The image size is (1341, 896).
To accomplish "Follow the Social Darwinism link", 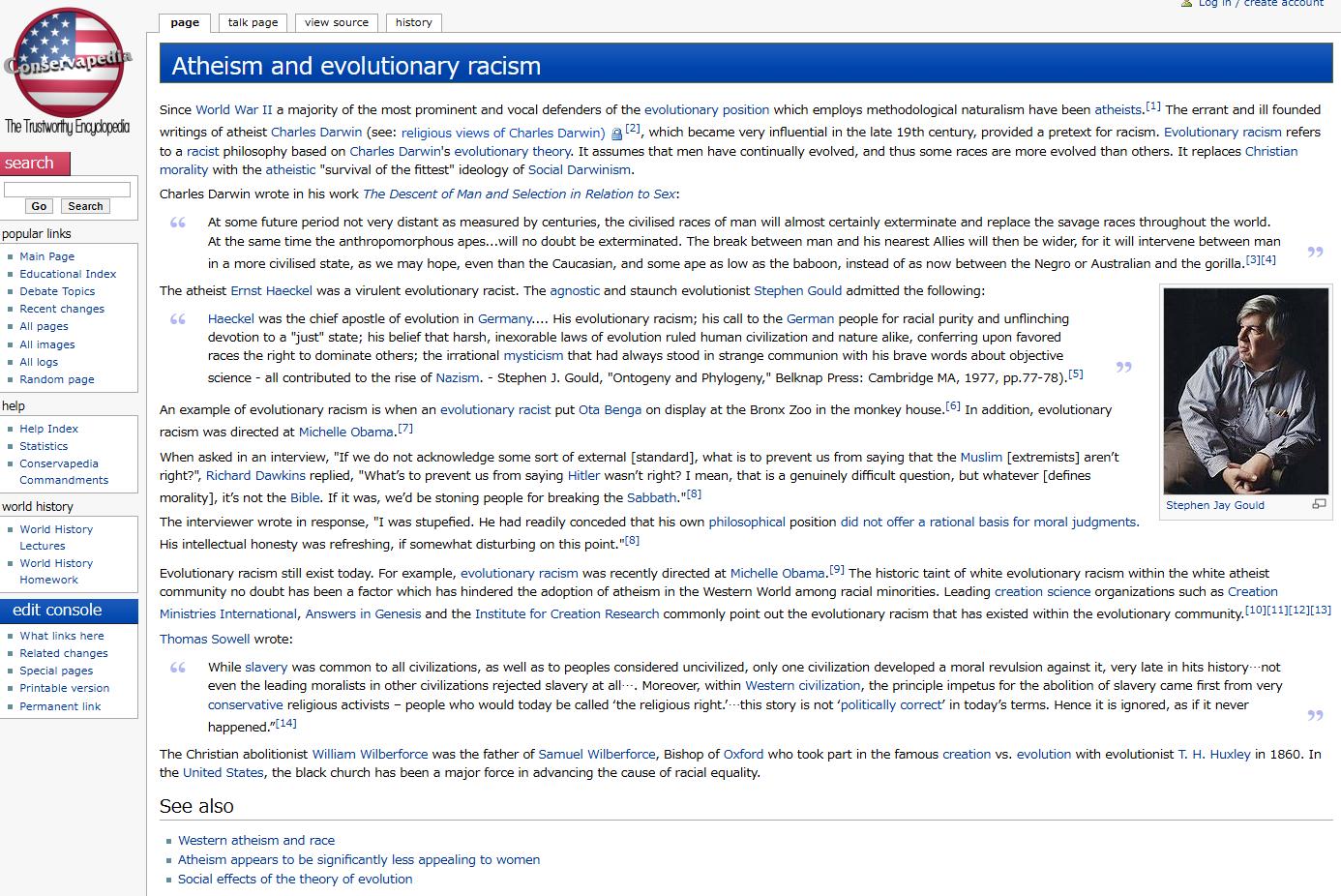I will tap(580, 170).
